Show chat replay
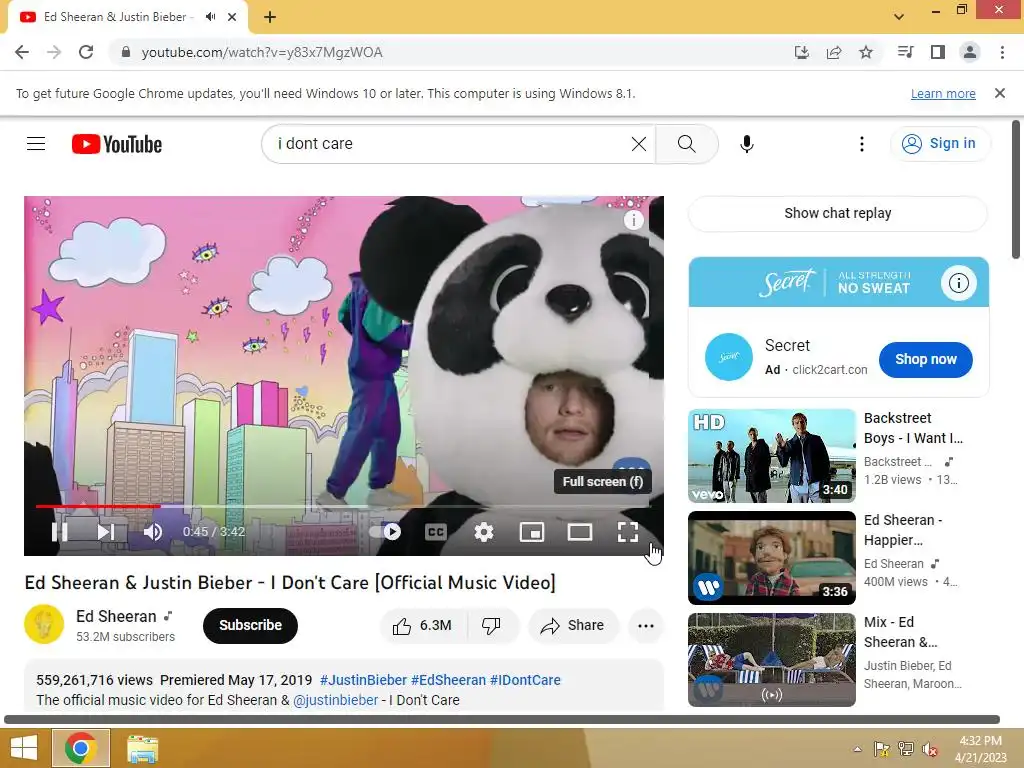This screenshot has height=768, width=1024. 837,213
